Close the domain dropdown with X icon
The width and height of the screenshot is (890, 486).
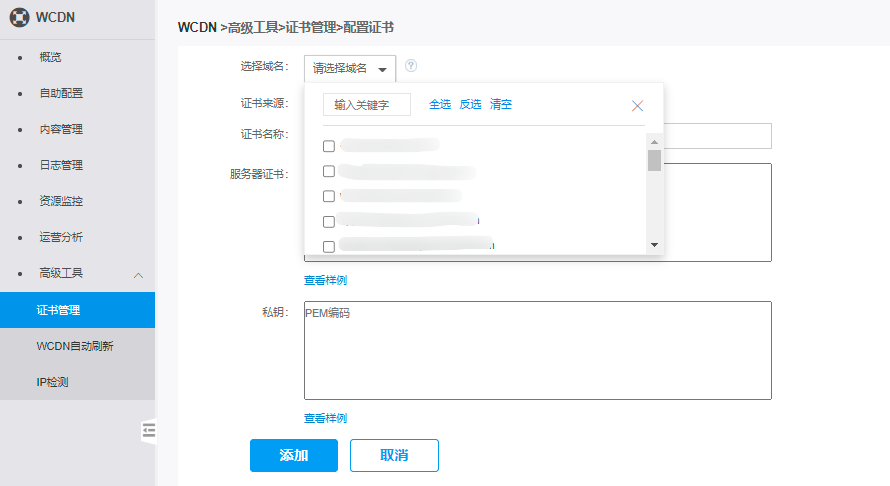click(x=637, y=105)
